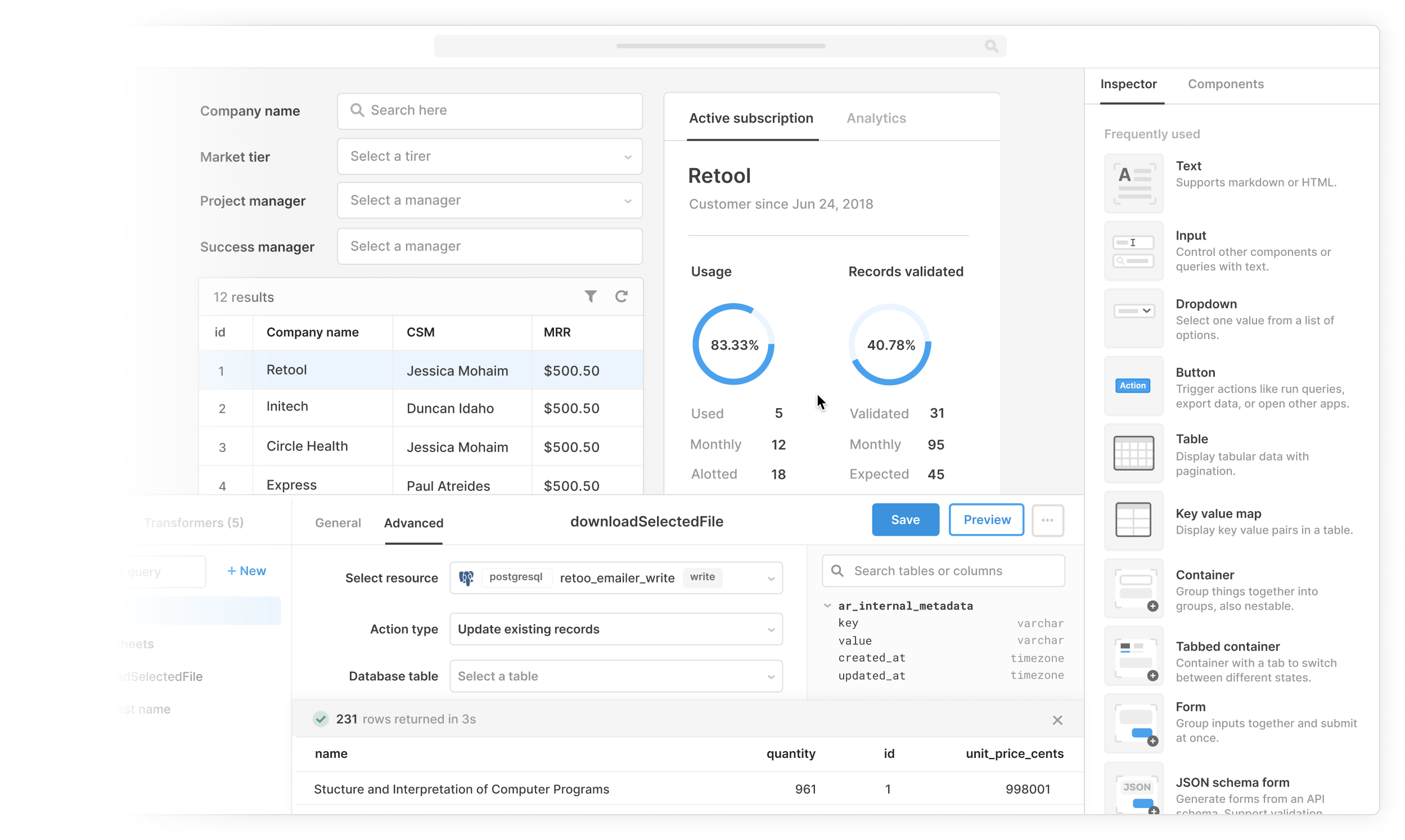Click the PostgreSQL resource icon

(x=467, y=577)
